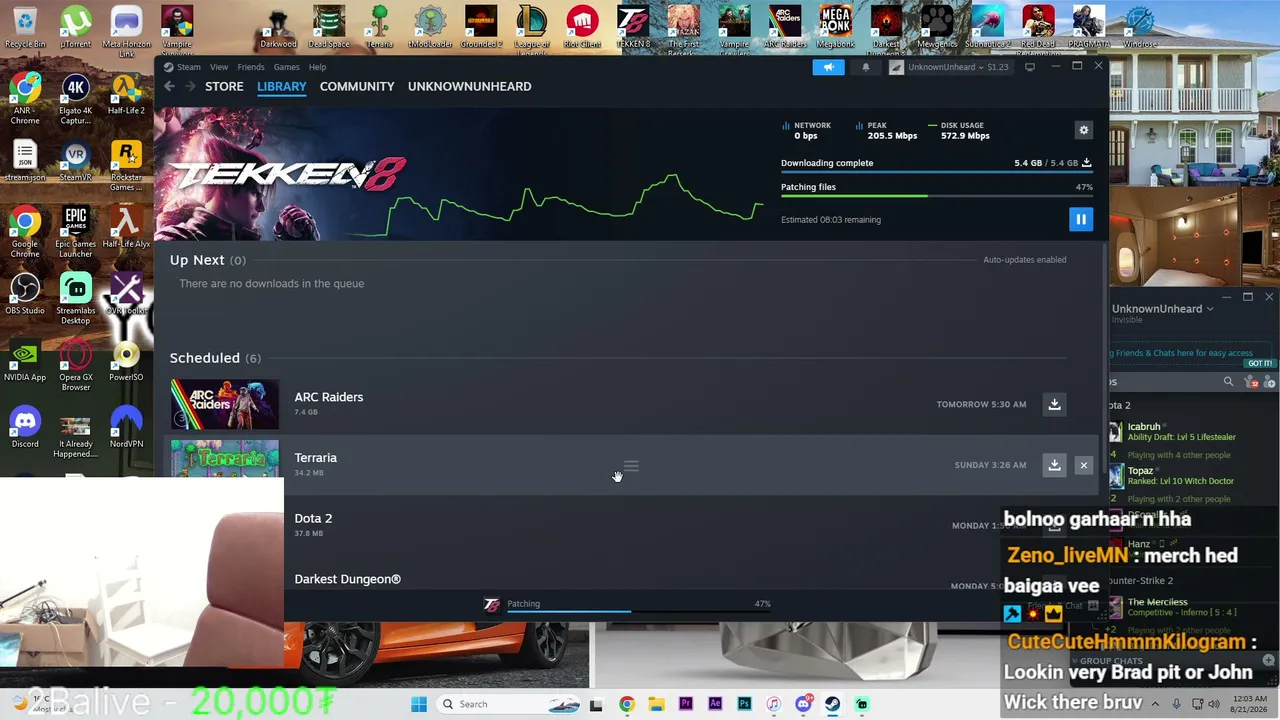The height and width of the screenshot is (720, 1280).
Task: Click the Darkest Dungeon title
Action: (x=347, y=579)
